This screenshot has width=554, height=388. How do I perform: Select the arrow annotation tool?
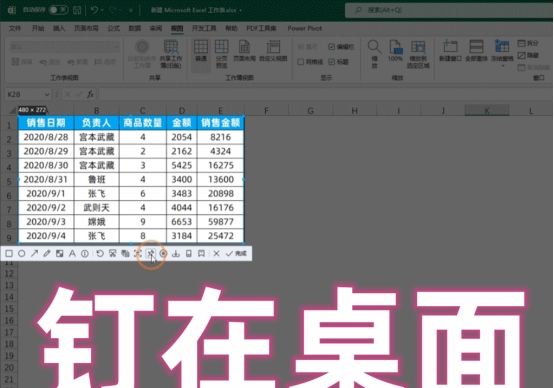tap(34, 253)
